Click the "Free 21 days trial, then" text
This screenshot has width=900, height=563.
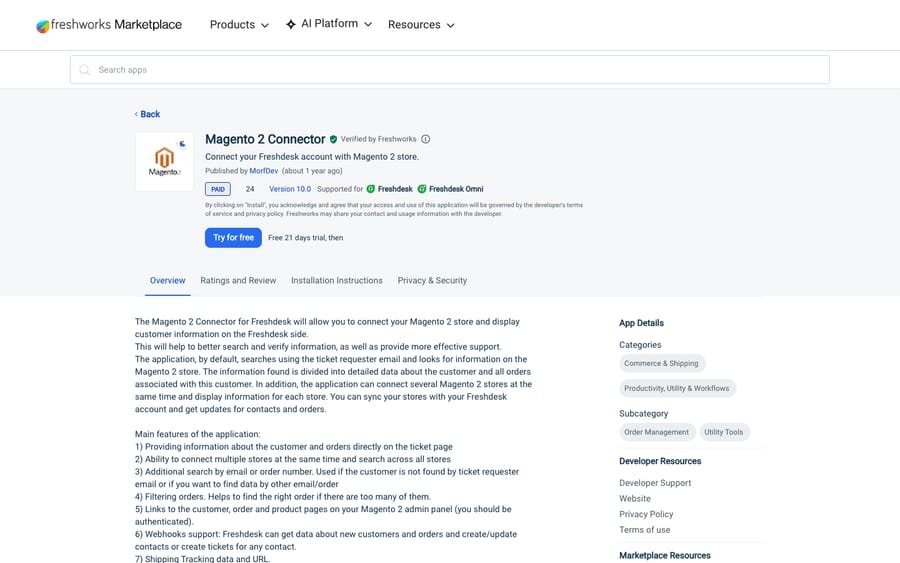(x=305, y=238)
